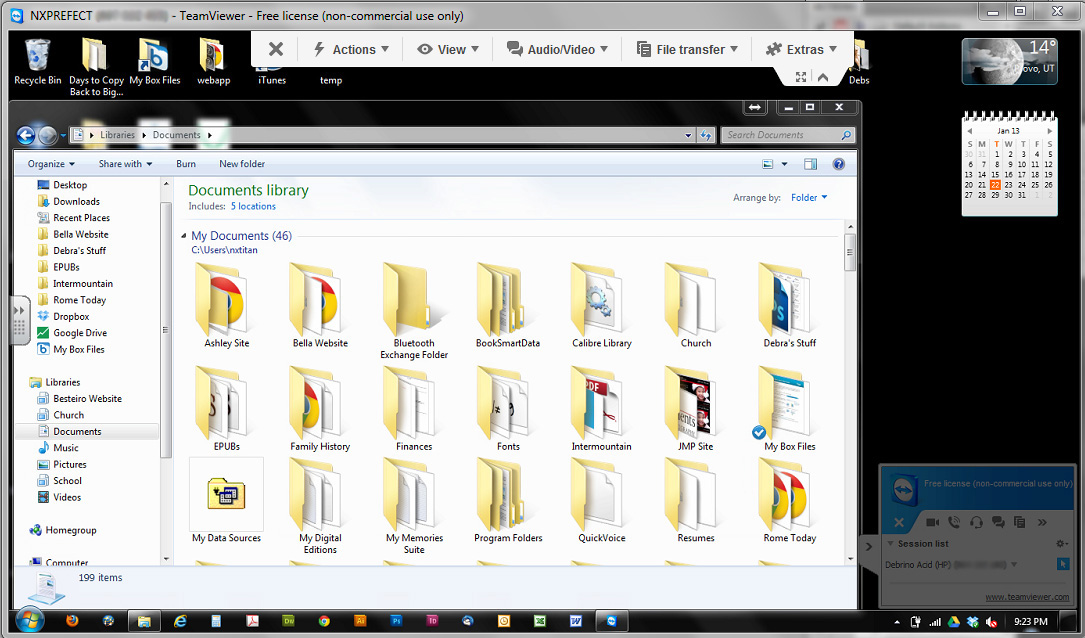Open the Actions menu in TeamViewer toolbar
This screenshot has height=638, width=1085.
click(351, 49)
